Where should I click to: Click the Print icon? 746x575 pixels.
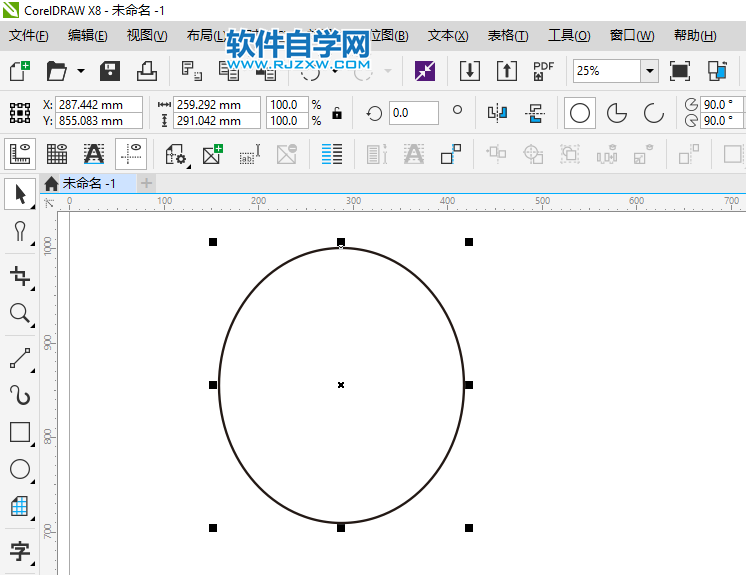click(x=146, y=71)
